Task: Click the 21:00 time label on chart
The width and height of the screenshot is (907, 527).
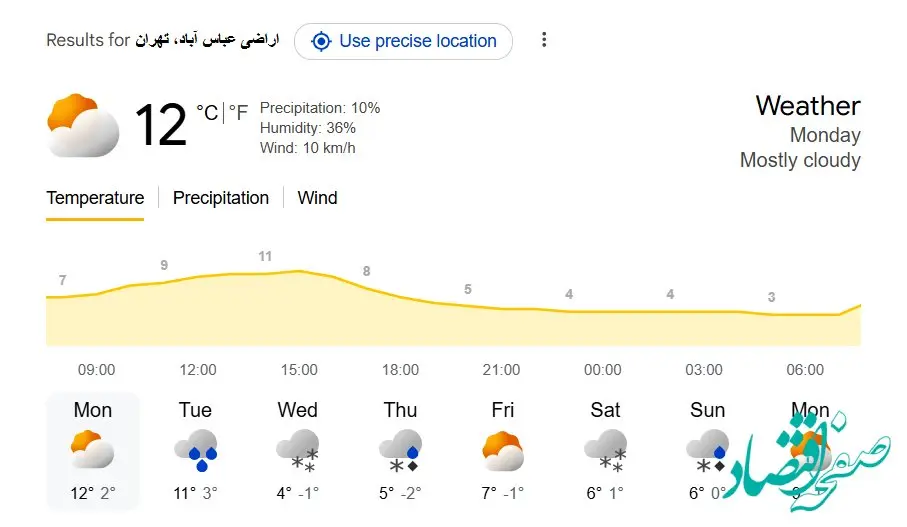Action: click(501, 370)
